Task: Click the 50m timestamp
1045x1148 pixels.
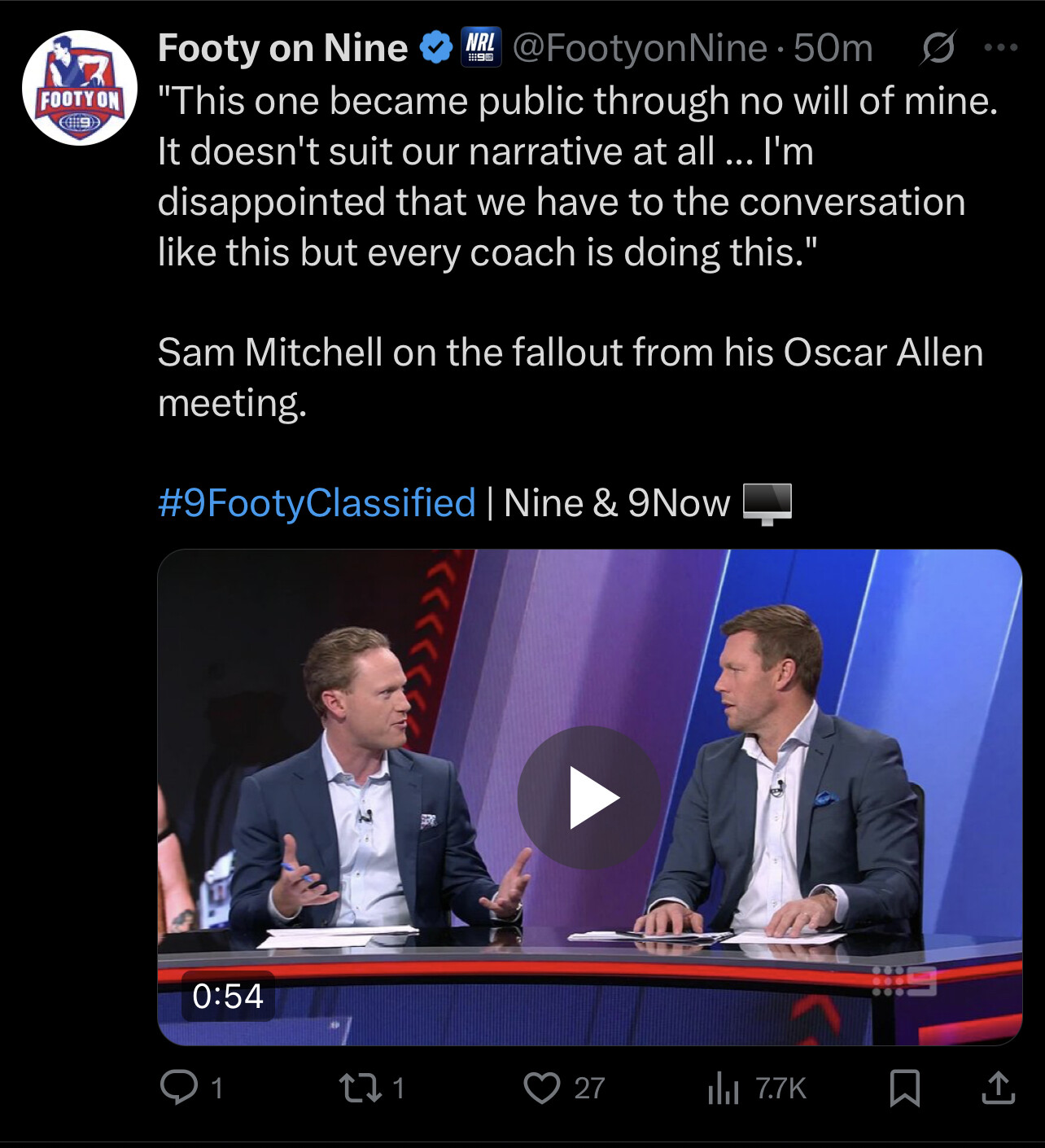Action: pos(833,48)
